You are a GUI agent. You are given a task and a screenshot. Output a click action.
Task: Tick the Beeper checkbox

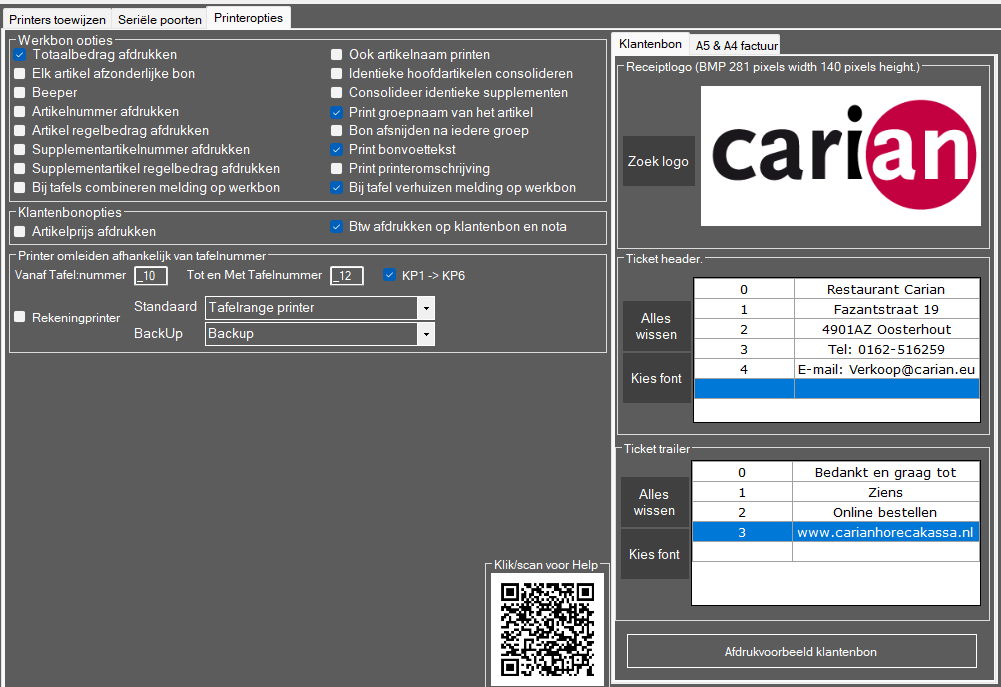coord(20,93)
